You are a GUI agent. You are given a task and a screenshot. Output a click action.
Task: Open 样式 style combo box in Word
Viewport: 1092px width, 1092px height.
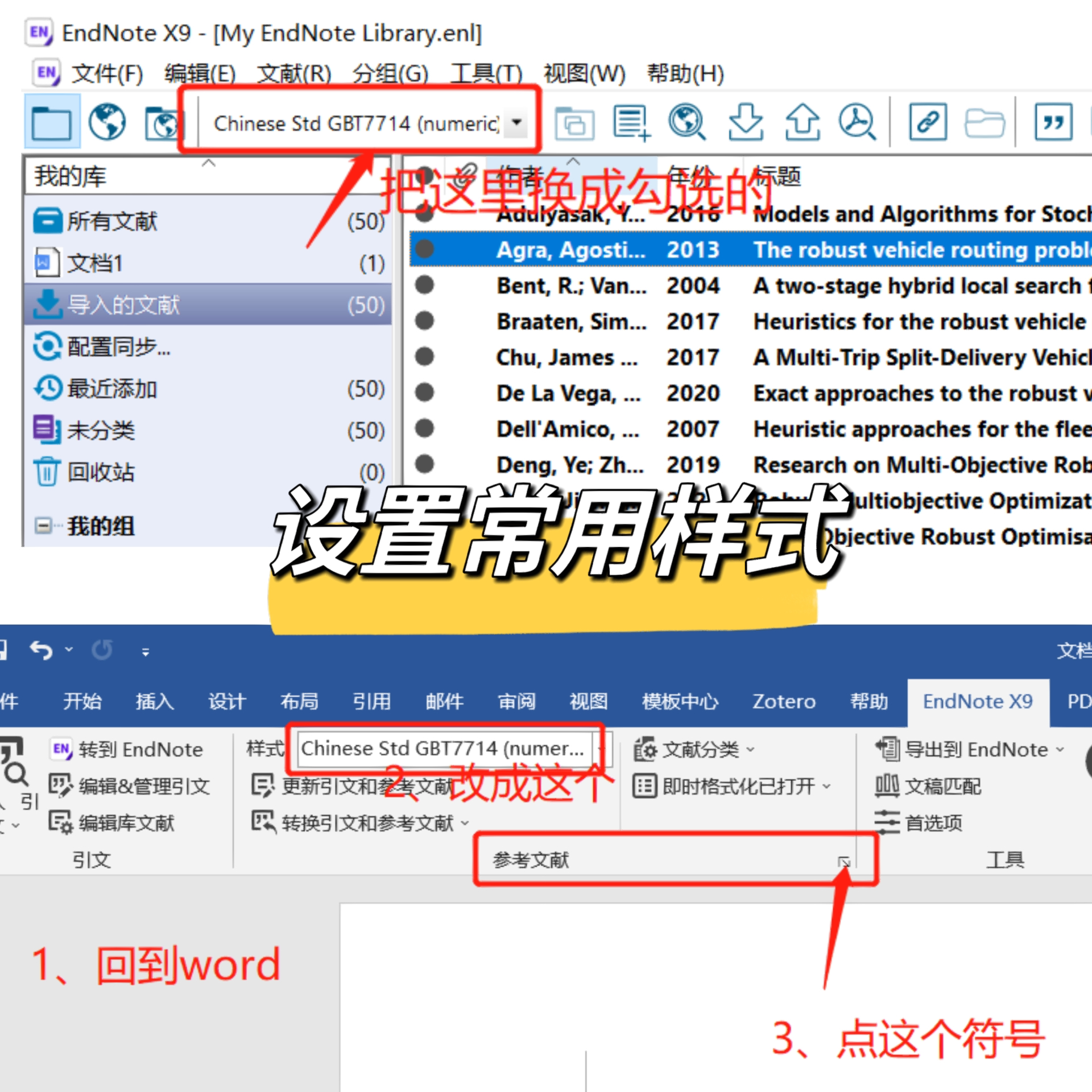pyautogui.click(x=454, y=748)
